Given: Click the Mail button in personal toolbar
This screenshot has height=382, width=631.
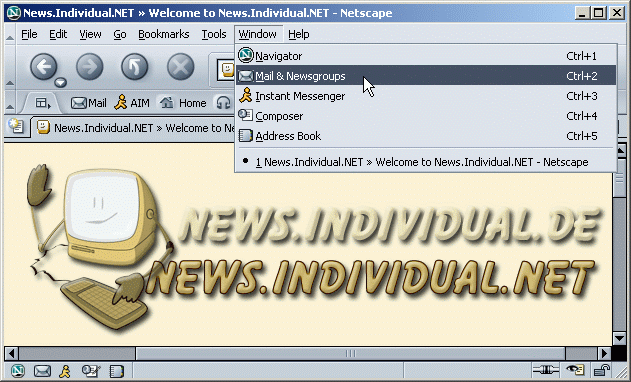Looking at the screenshot, I should click(89, 103).
